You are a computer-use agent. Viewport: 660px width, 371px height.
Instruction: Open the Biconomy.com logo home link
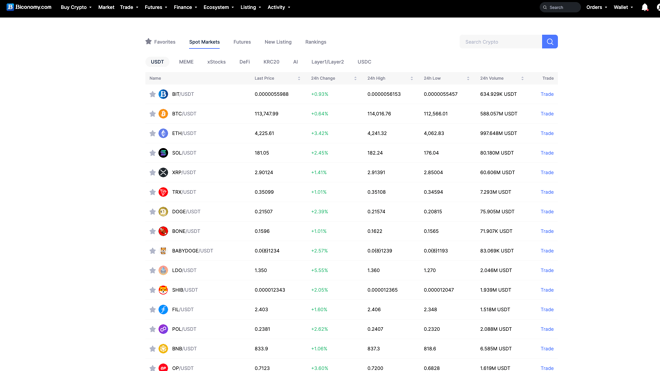(29, 7)
